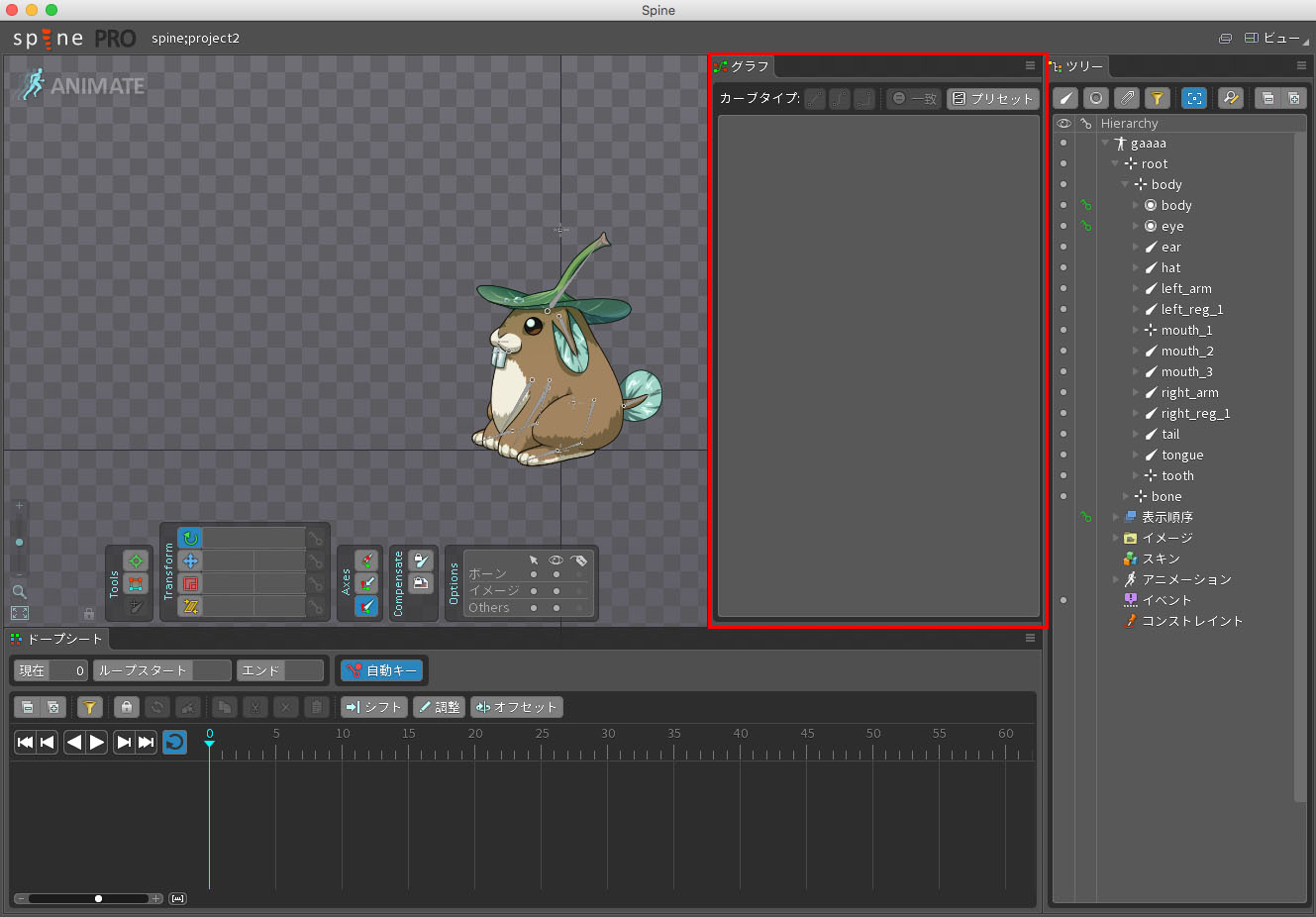Select the Shear transform tool
This screenshot has height=917, width=1316.
190,606
